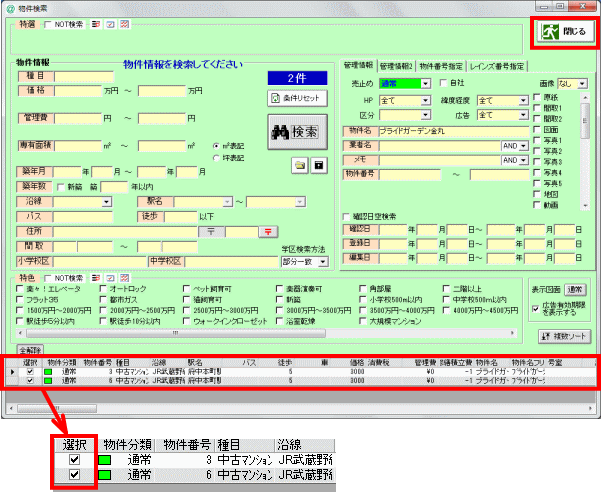Click the 閉じる exit icon button
This screenshot has height=492, width=601.
click(565, 32)
